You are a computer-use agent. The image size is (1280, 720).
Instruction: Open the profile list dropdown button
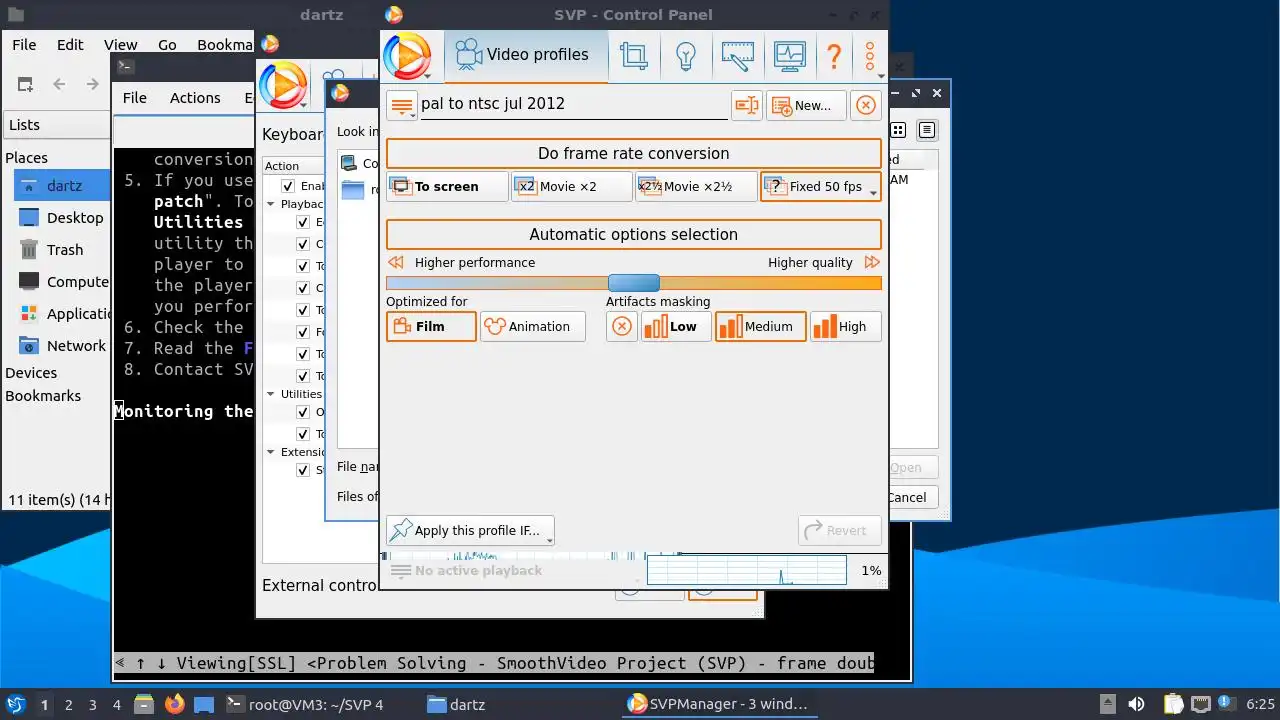pyautogui.click(x=401, y=105)
